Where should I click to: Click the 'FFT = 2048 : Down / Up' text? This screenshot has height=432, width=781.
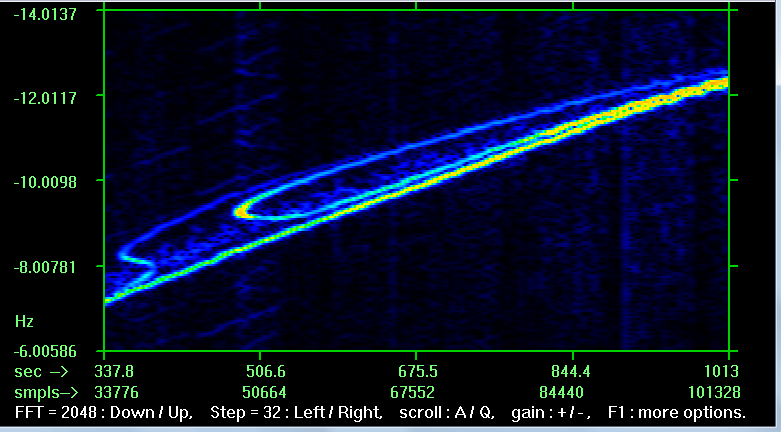click(104, 413)
